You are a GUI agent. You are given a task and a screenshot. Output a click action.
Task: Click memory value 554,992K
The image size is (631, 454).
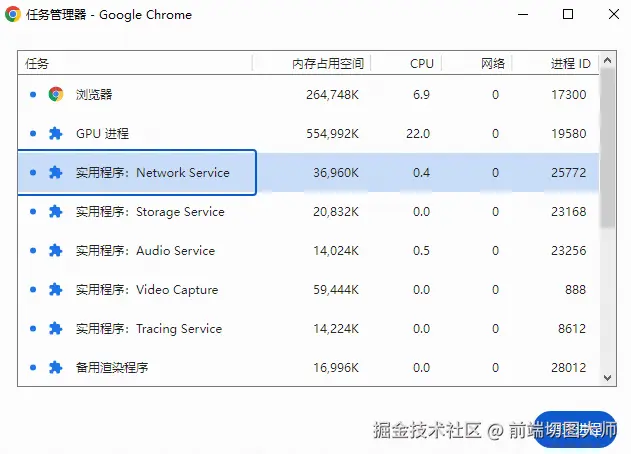coord(332,133)
